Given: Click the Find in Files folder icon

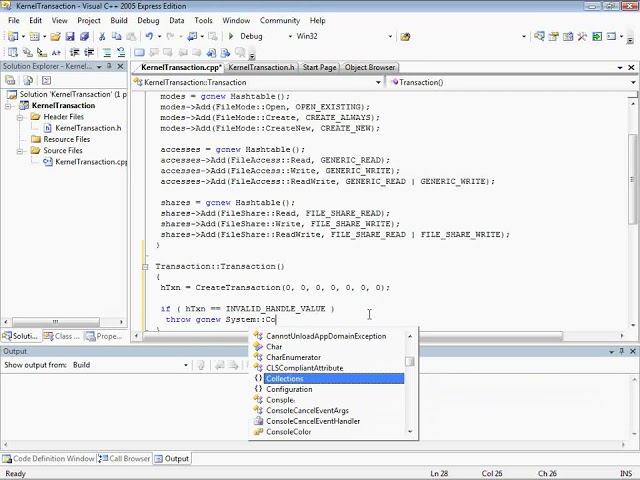Looking at the screenshot, I should [x=405, y=37].
